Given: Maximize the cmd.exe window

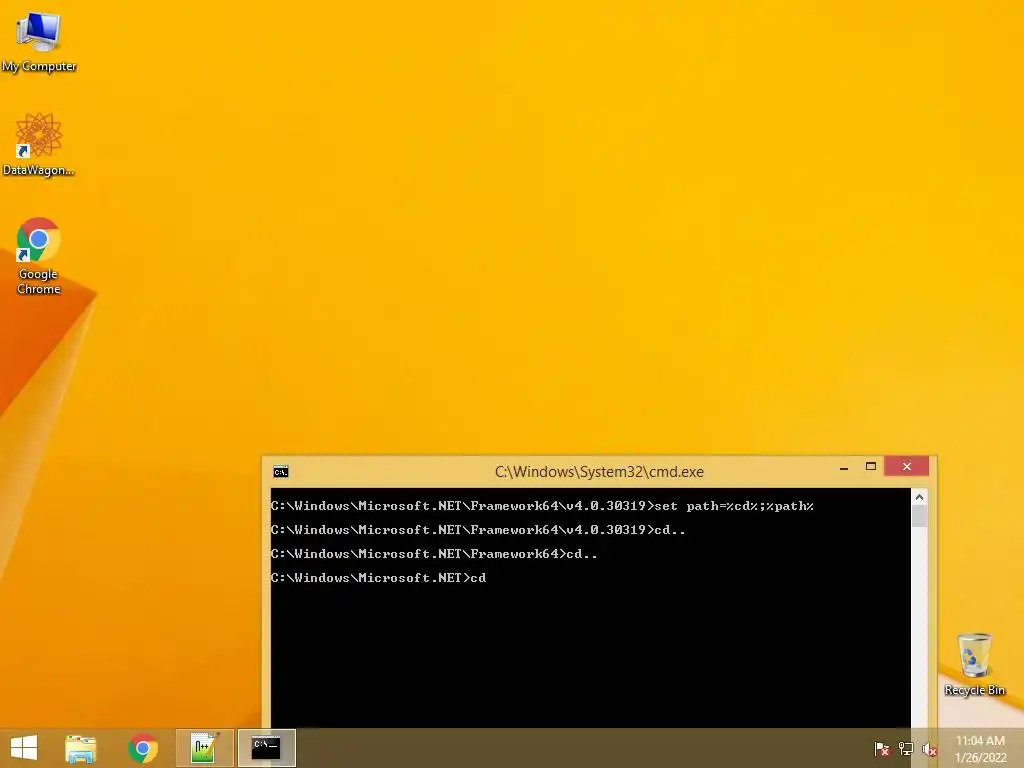Looking at the screenshot, I should (871, 466).
